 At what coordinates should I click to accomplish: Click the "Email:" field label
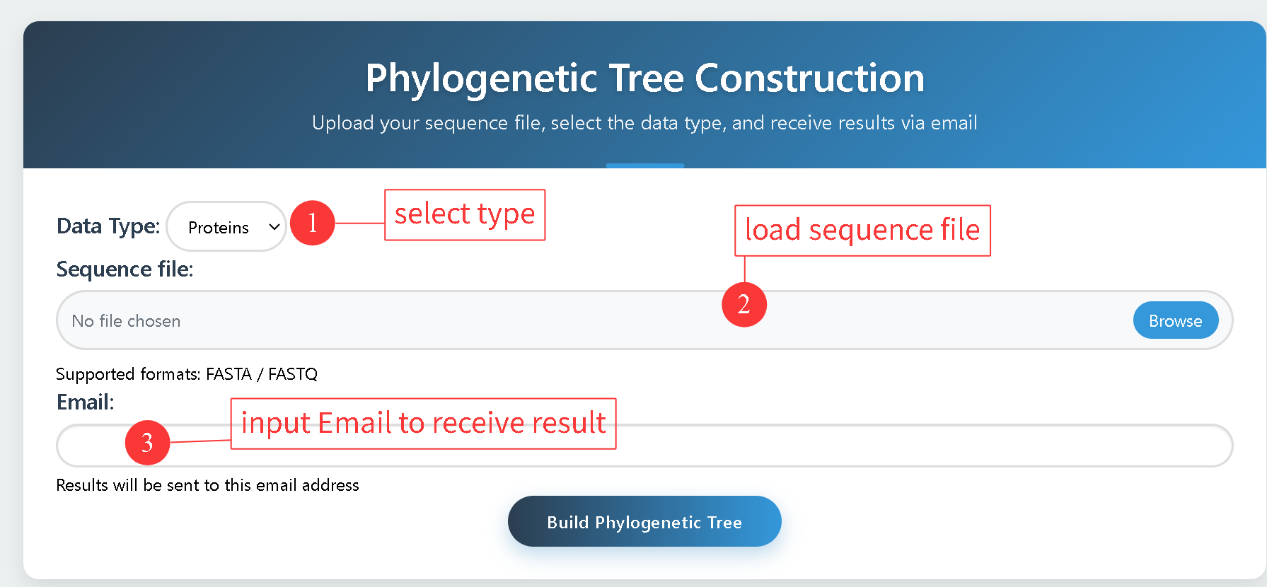click(x=85, y=402)
